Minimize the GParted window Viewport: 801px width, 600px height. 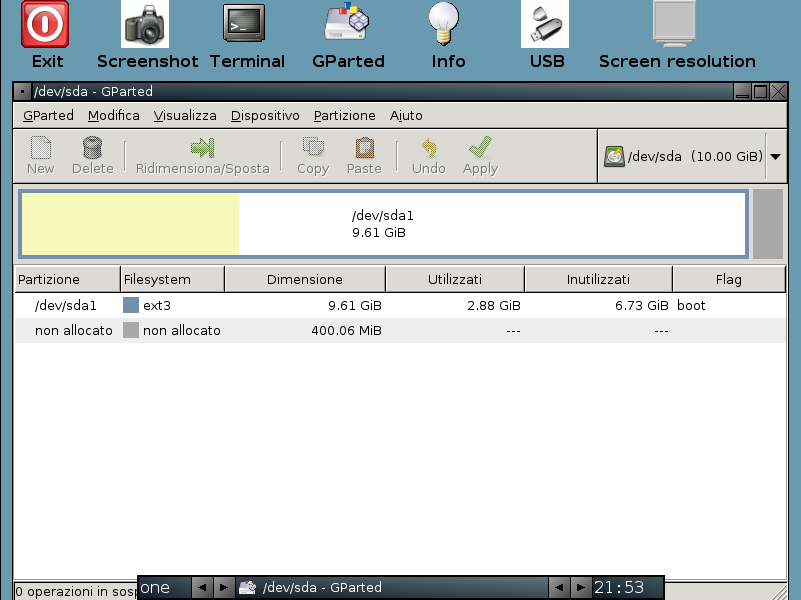pos(742,92)
